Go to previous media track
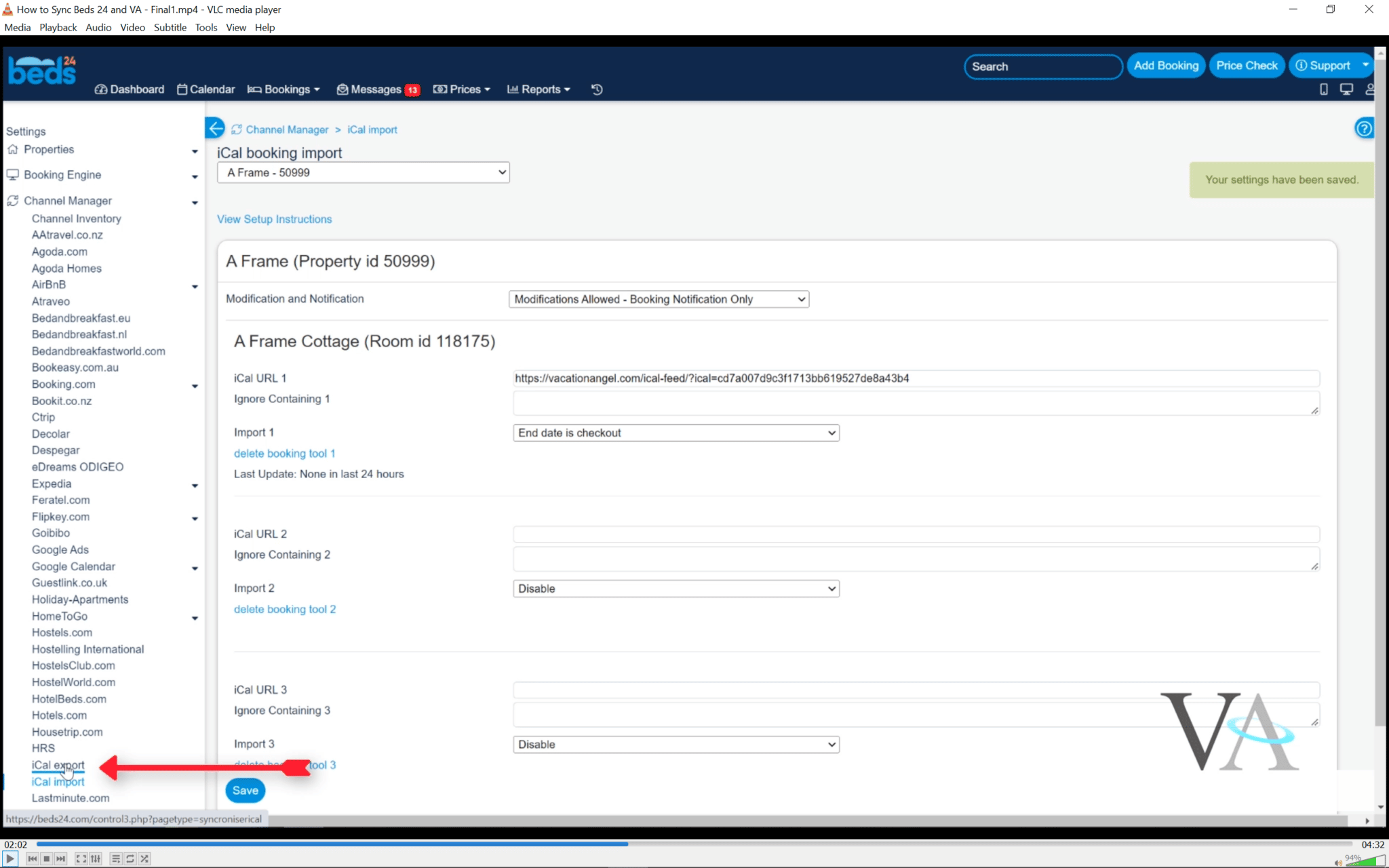1389x868 pixels. 32,859
